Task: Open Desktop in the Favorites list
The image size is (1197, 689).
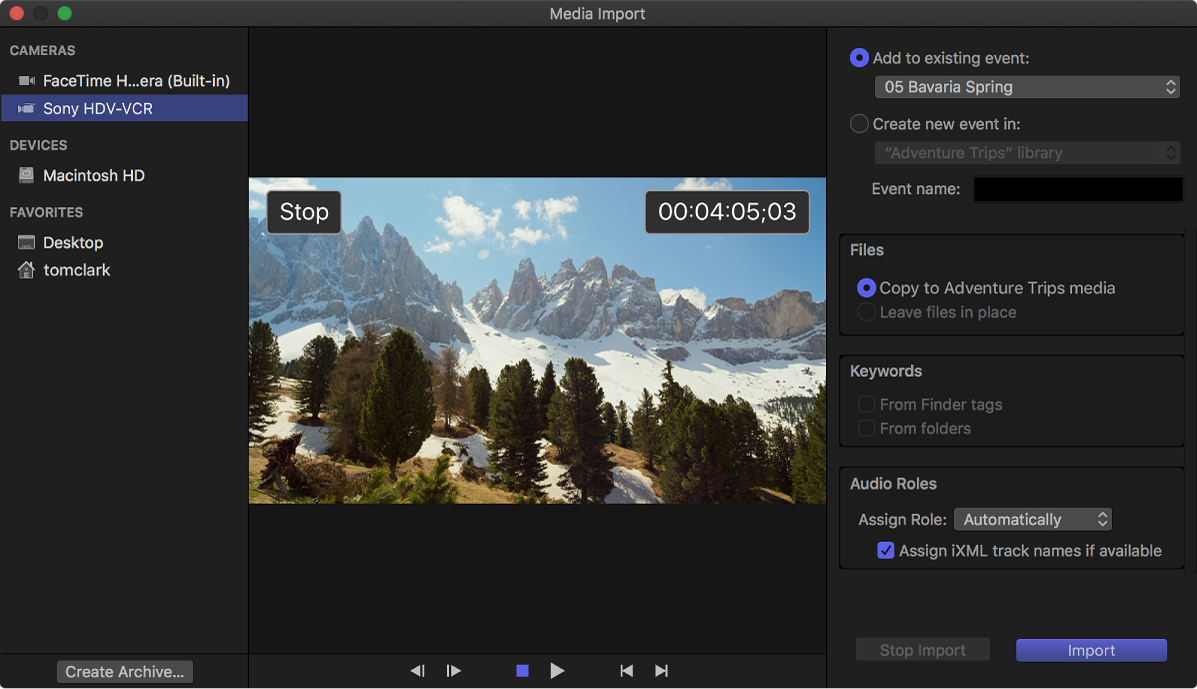Action: point(75,242)
